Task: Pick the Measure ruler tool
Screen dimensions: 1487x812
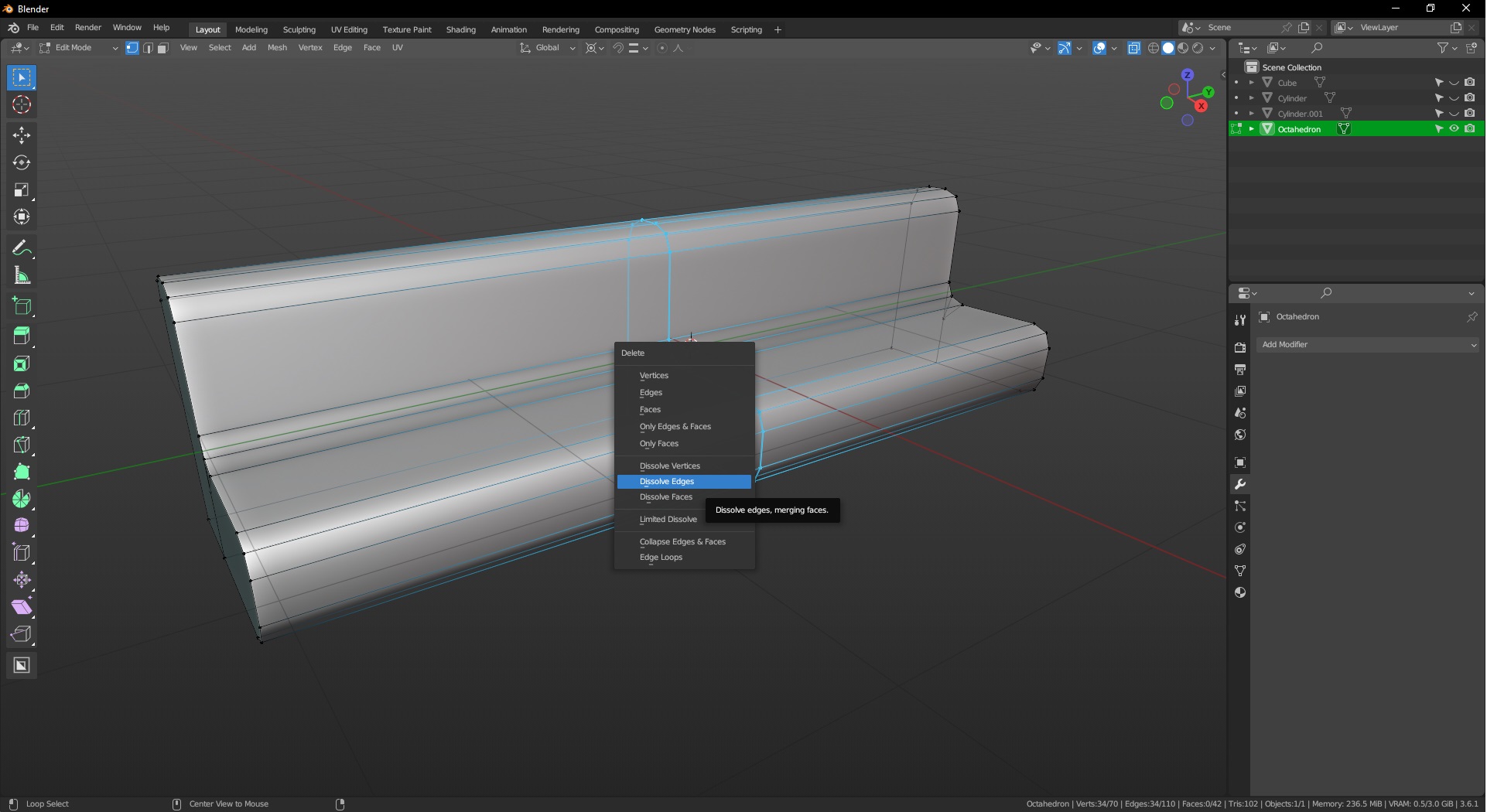Action: [22, 276]
